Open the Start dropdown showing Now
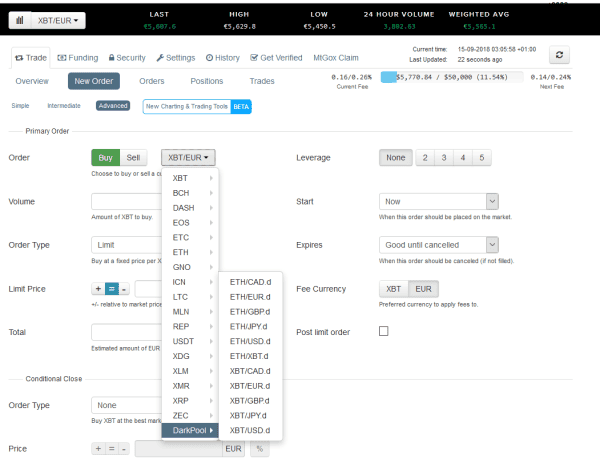Viewport: 600px width, 472px height. click(x=439, y=201)
